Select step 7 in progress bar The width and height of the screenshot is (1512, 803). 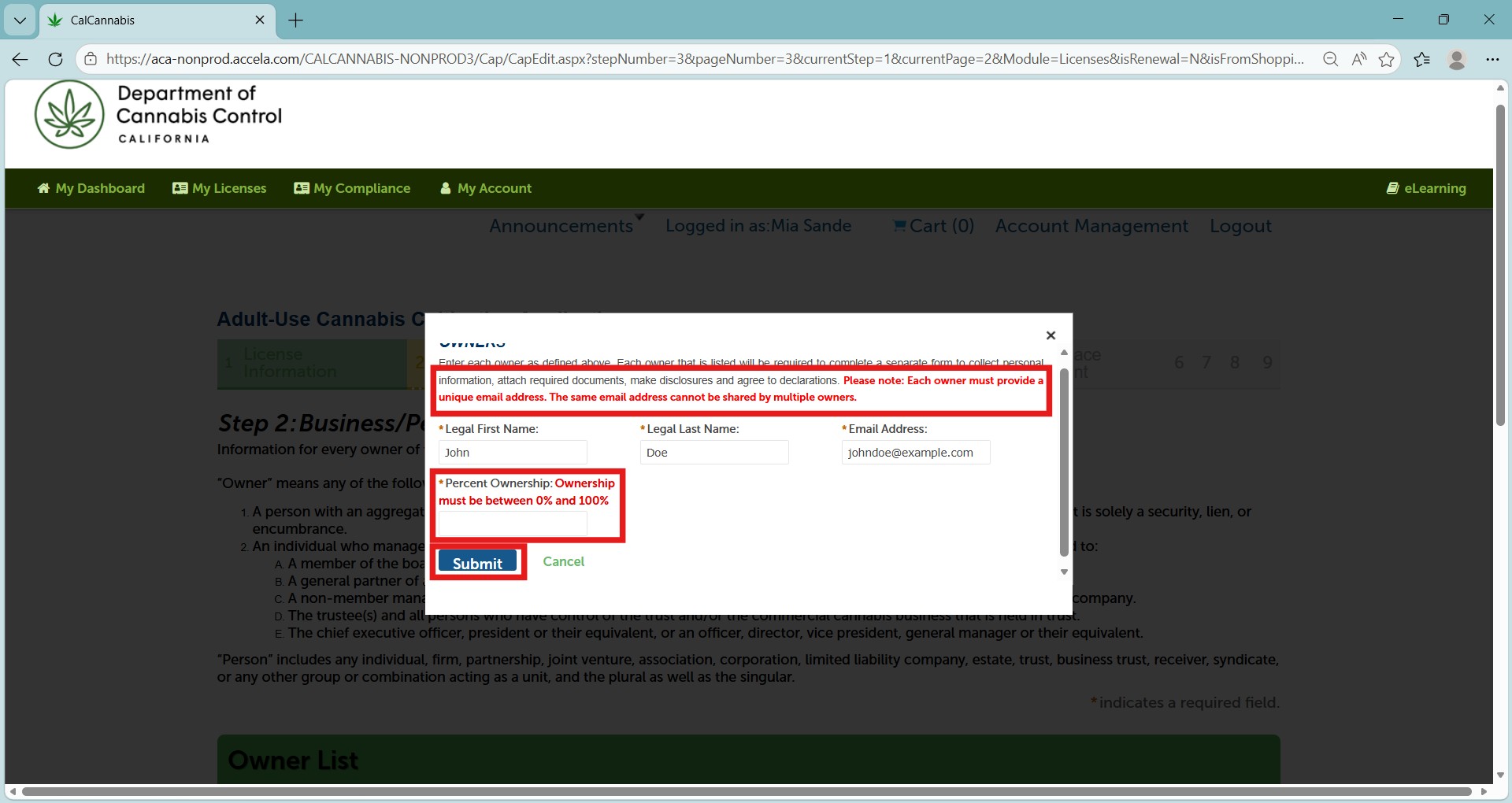click(x=1206, y=363)
